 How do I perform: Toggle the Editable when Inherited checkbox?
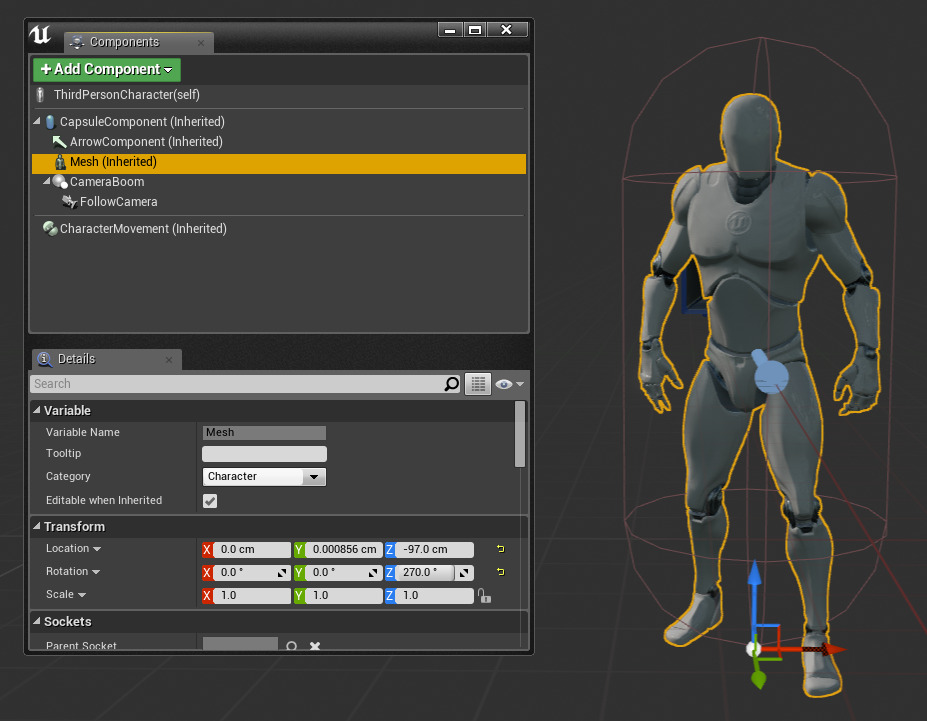(210, 500)
